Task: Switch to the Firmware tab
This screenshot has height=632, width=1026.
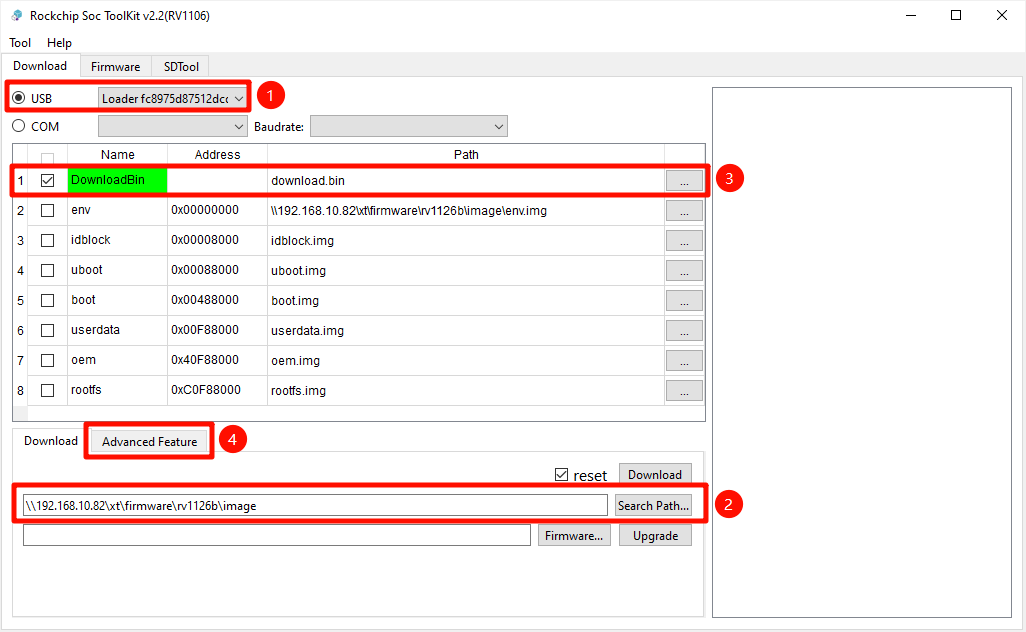Action: click(115, 67)
